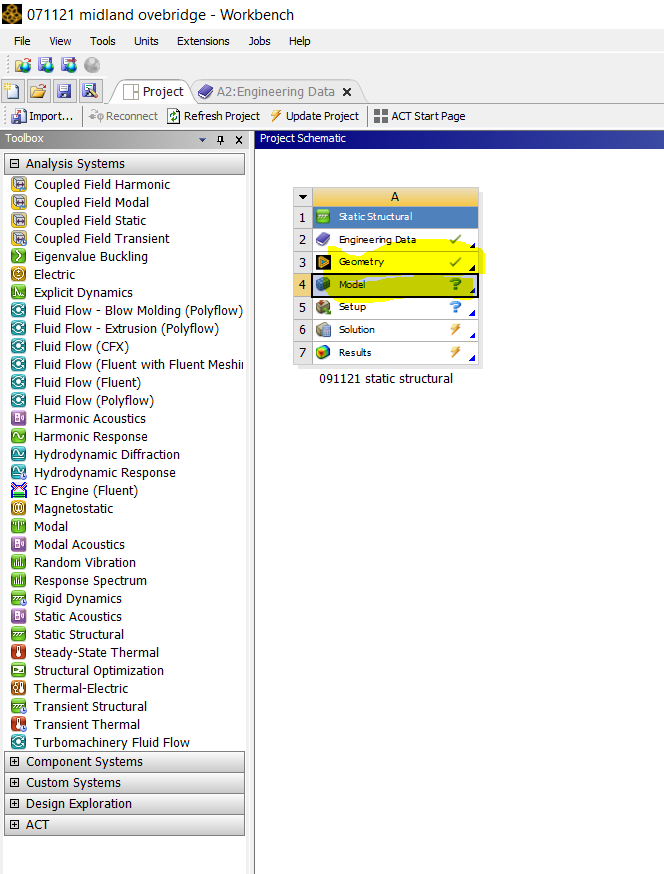The image size is (664, 874).
Task: Select Hydrodynamic Diffraction system
Action: 106,454
